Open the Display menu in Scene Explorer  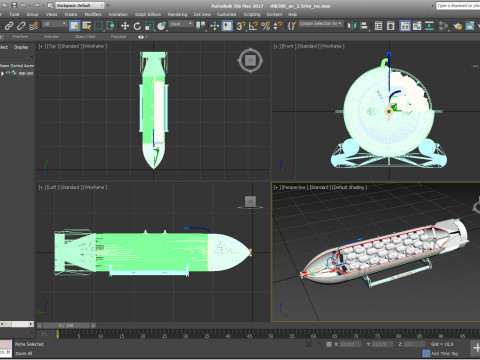(x=21, y=47)
